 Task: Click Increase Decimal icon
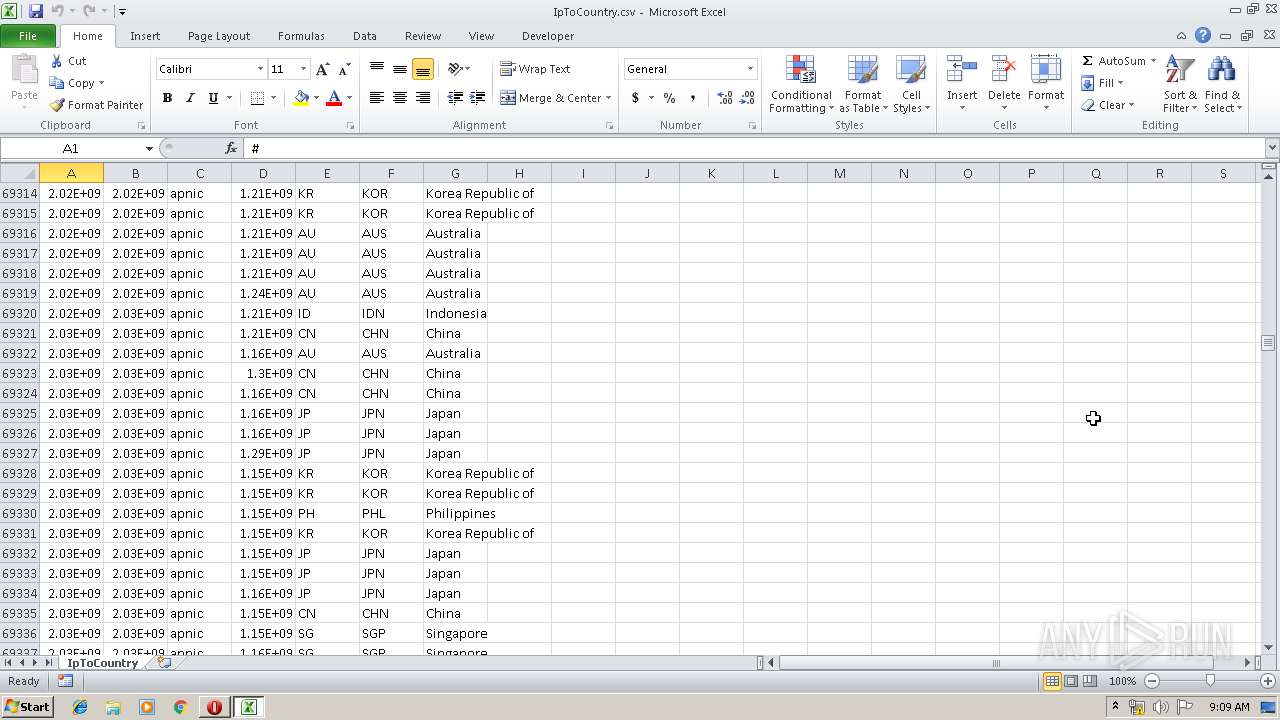coord(724,98)
